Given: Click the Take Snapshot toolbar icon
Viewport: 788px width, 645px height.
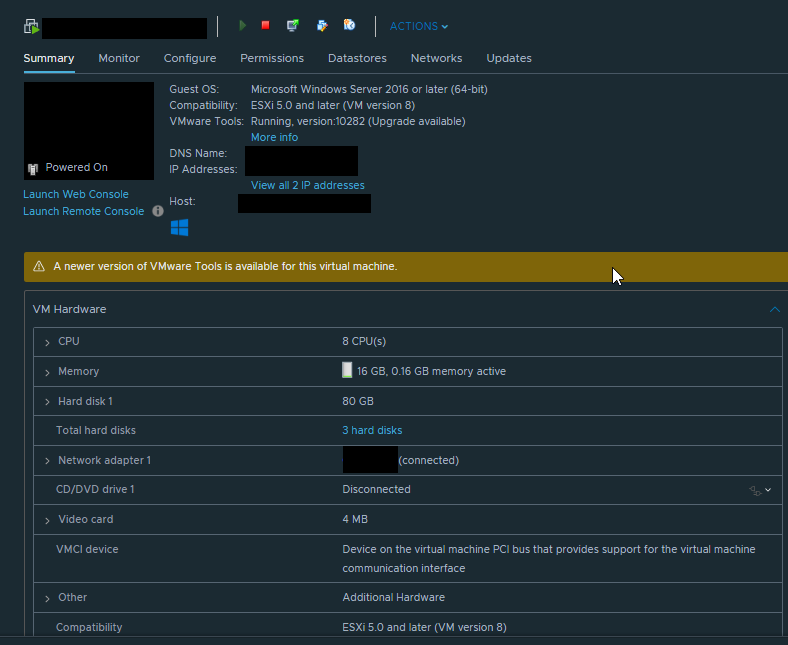Looking at the screenshot, I should tap(349, 25).
